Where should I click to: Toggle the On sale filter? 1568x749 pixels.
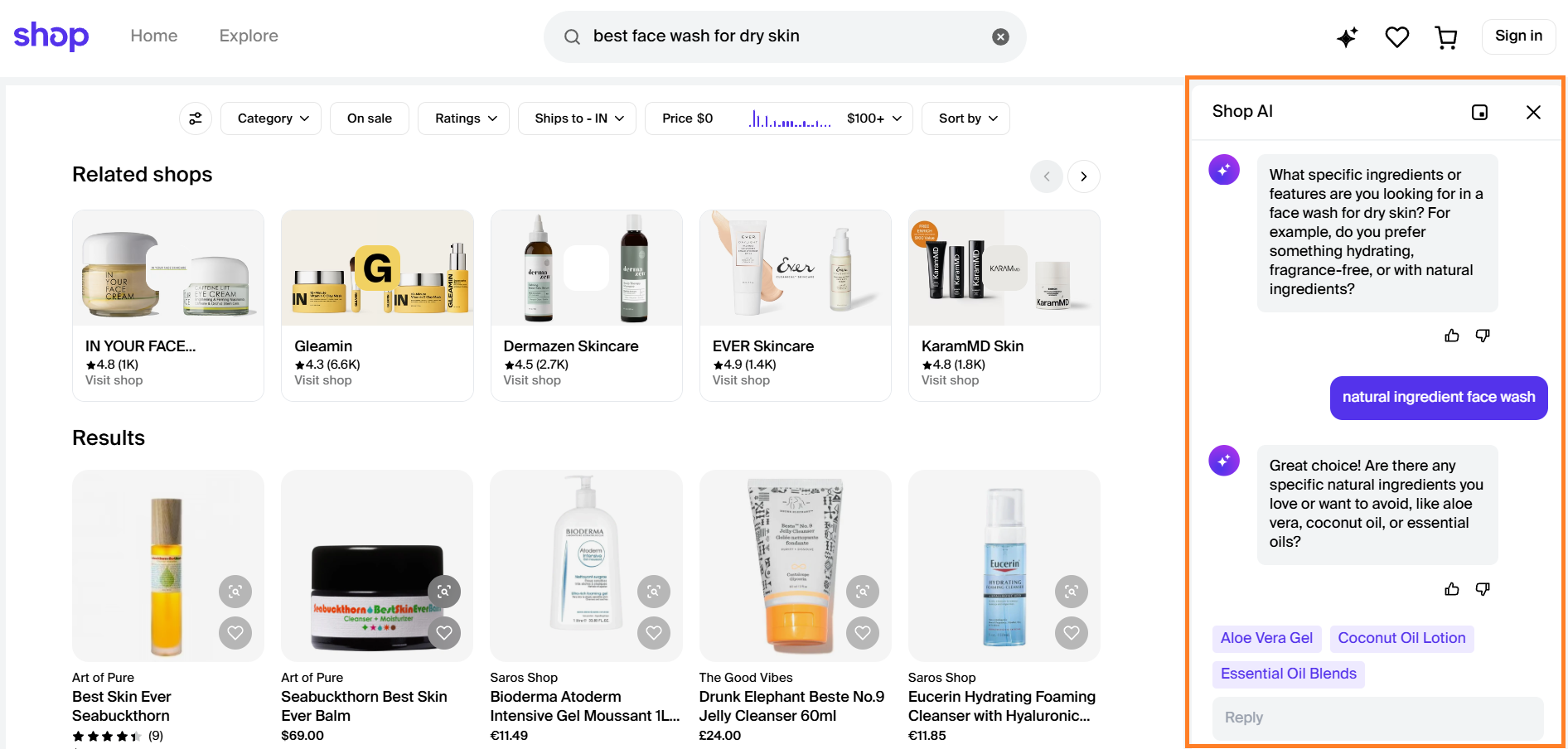tap(369, 118)
